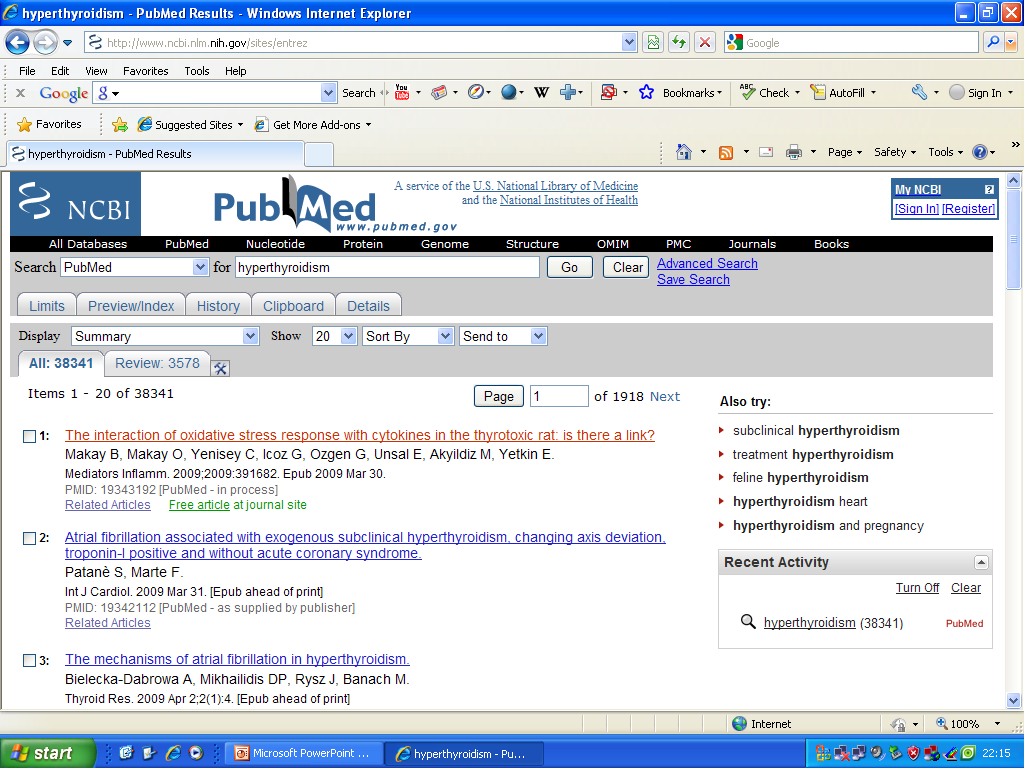Click the YouTube icon in Google toolbar
The image size is (1024, 768).
[402, 93]
